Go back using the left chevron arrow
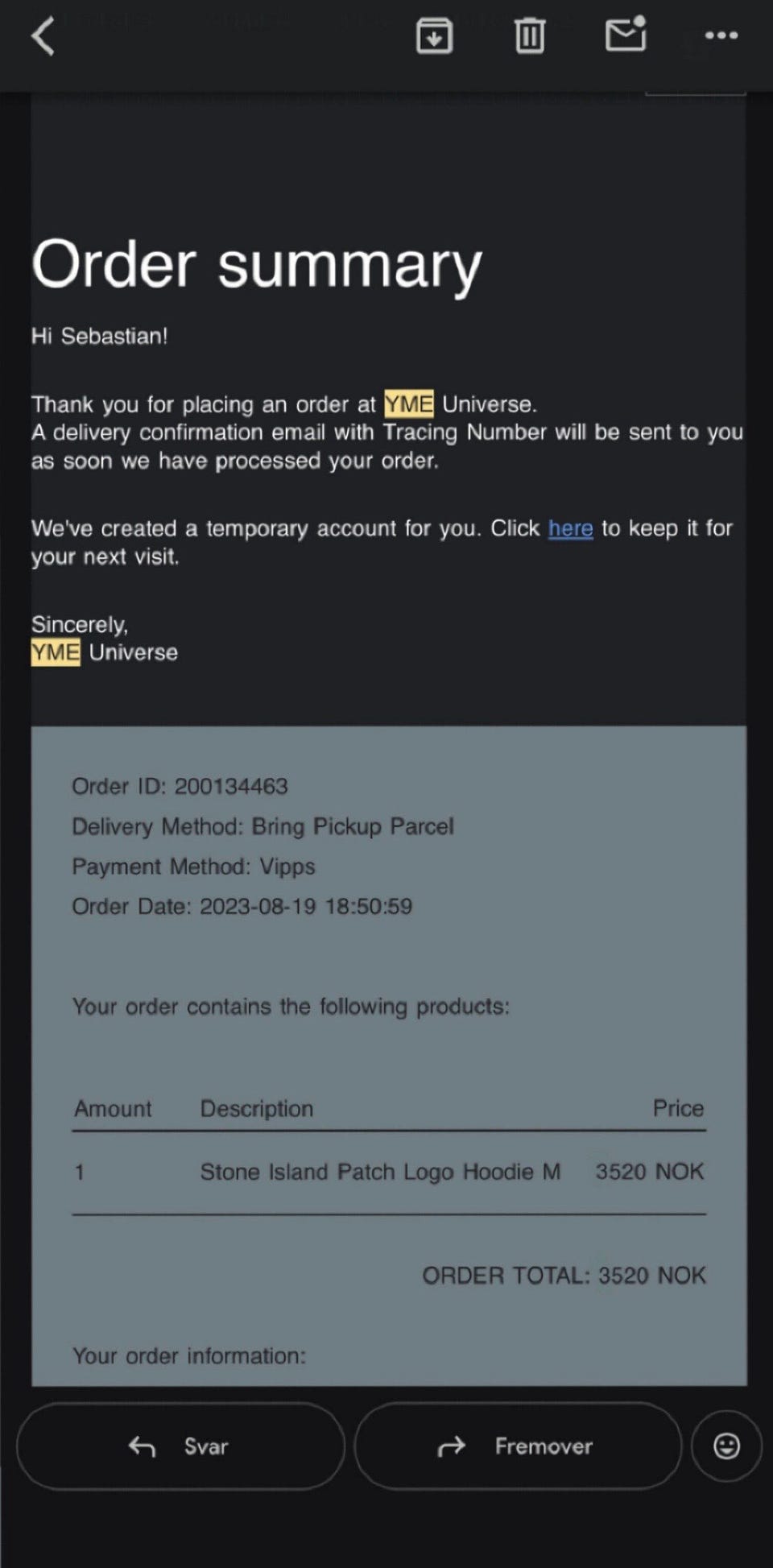 click(x=43, y=36)
